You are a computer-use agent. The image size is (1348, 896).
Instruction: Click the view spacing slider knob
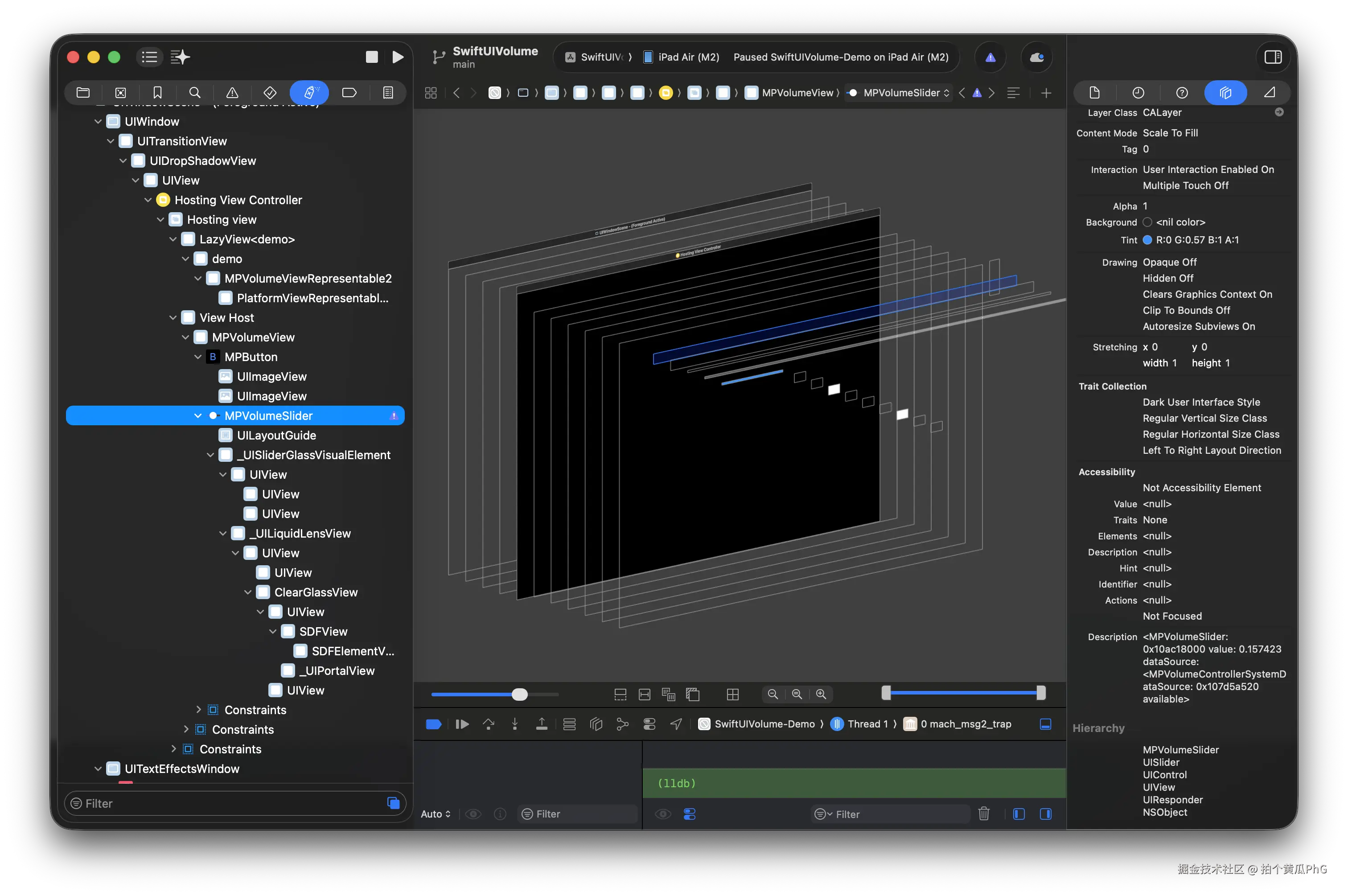[519, 694]
